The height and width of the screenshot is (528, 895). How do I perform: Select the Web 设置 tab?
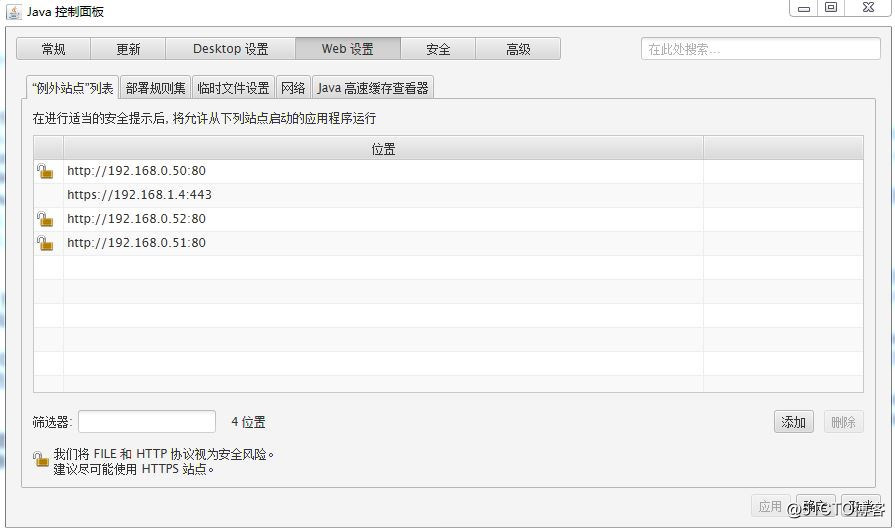[348, 49]
